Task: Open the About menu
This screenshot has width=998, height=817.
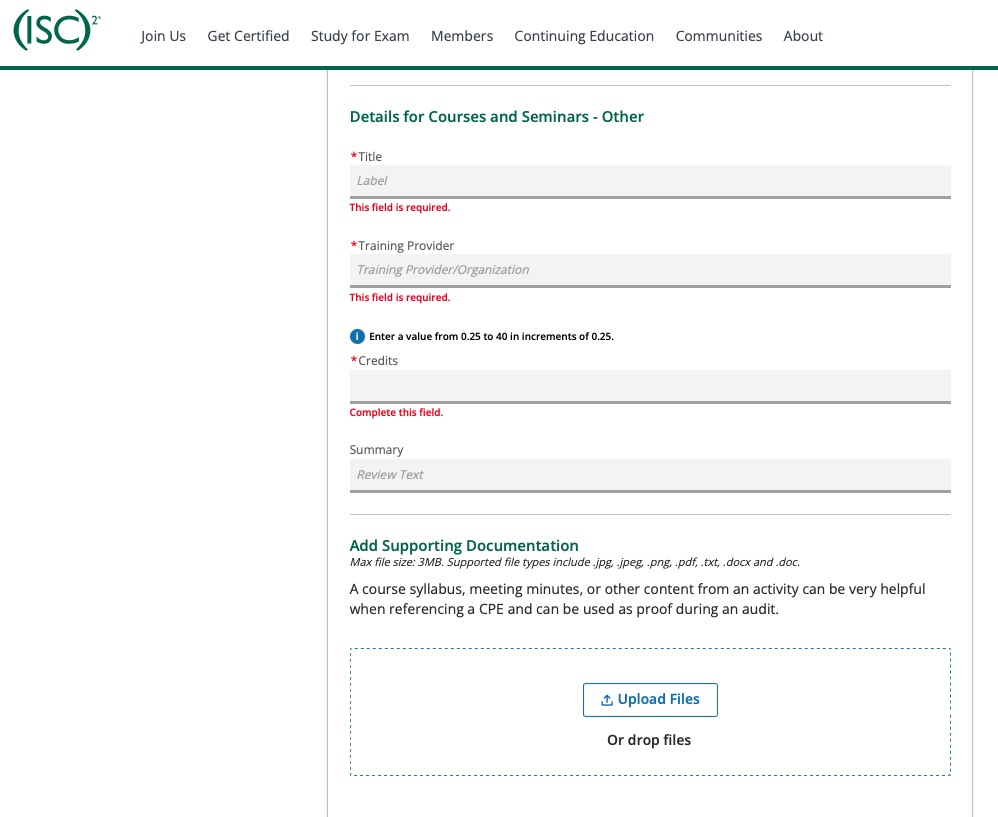Action: tap(803, 36)
